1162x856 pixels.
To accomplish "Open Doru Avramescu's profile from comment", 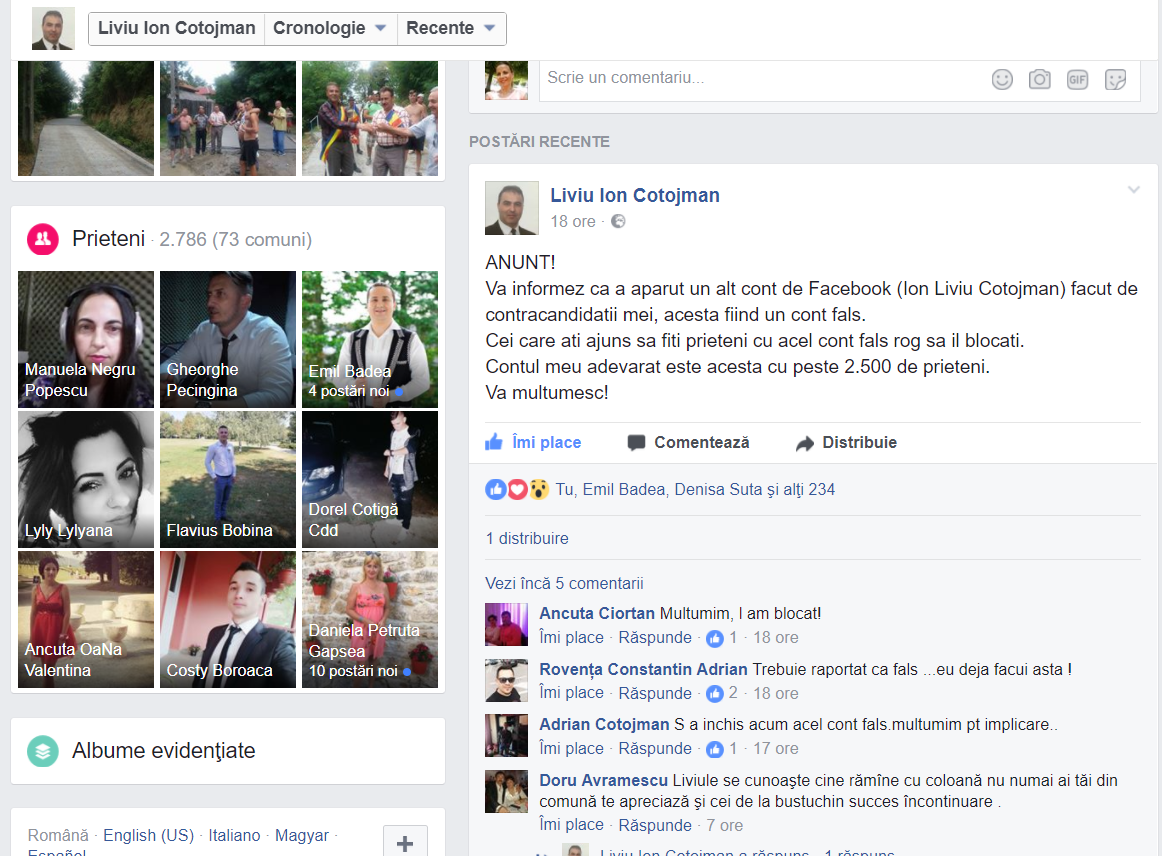I will (603, 780).
